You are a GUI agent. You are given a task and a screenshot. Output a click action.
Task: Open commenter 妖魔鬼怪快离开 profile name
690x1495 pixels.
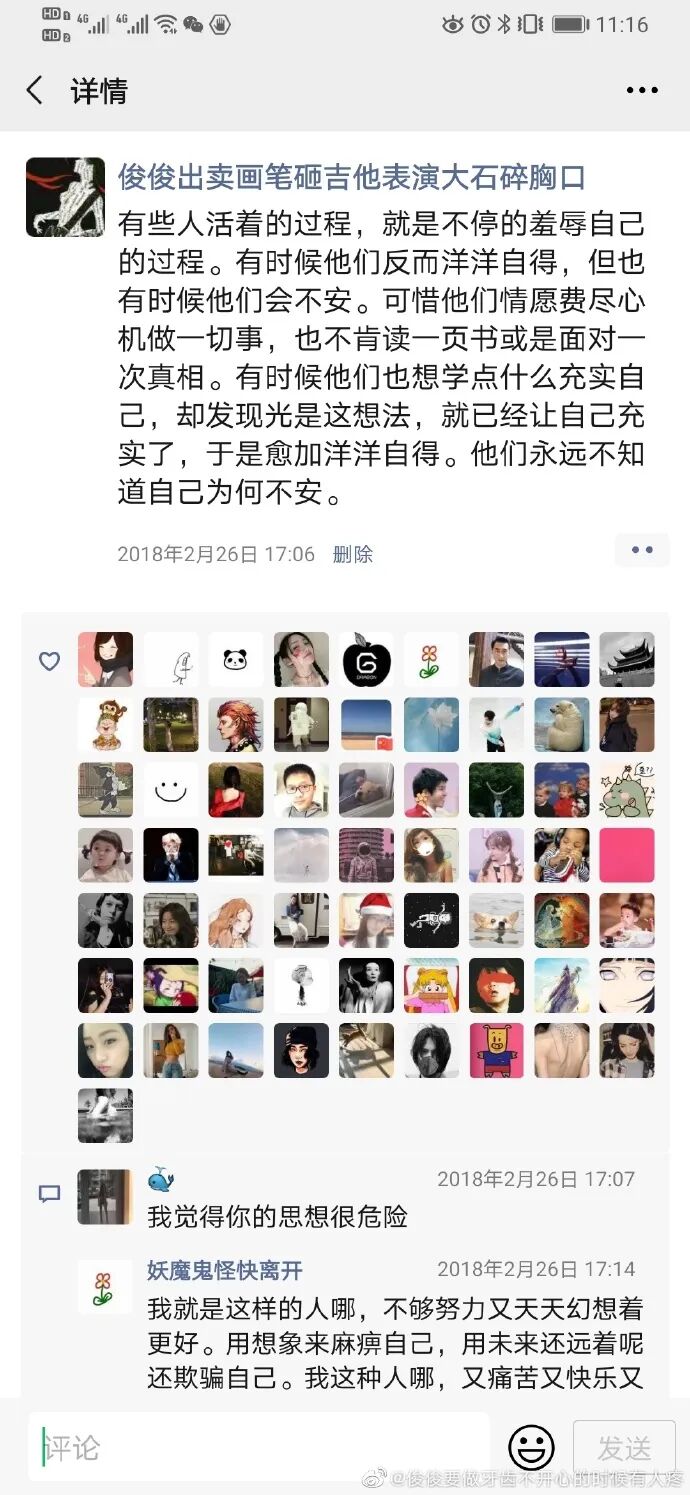coord(225,1270)
